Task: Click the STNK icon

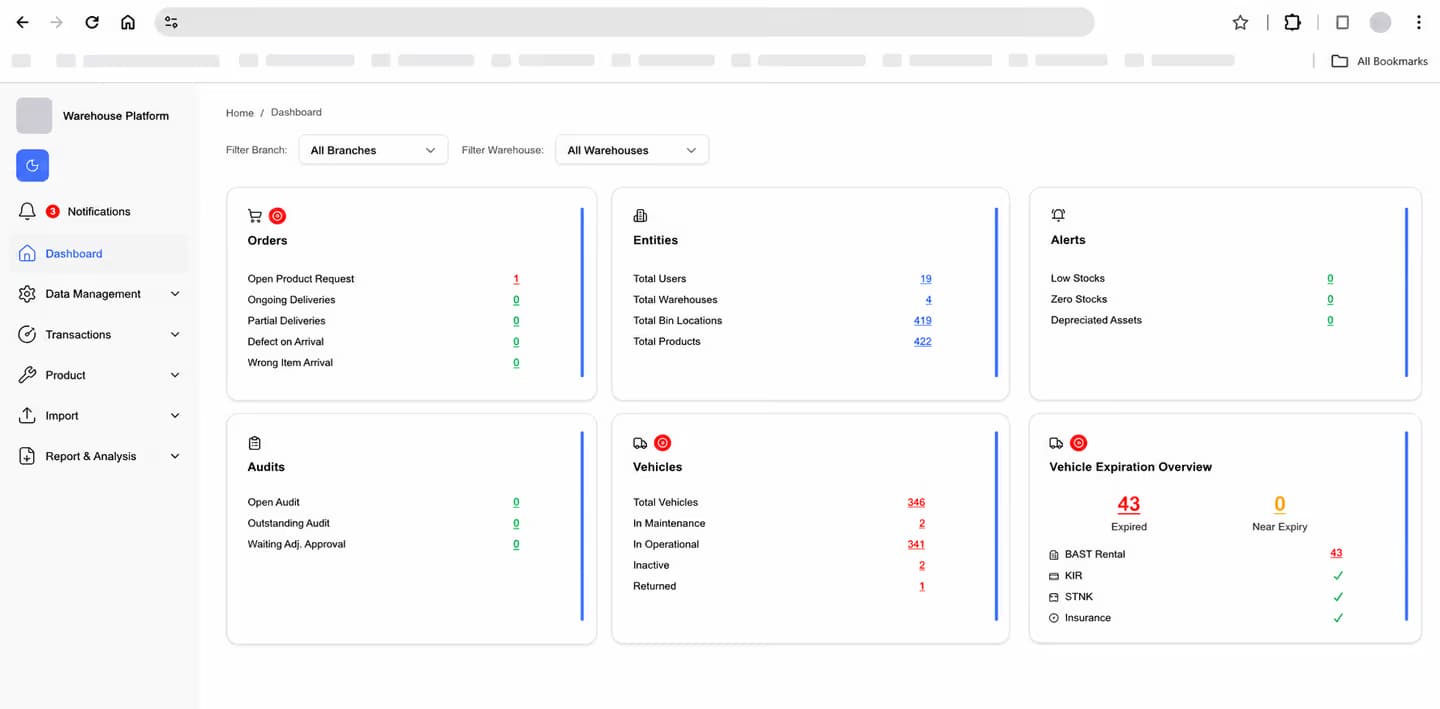Action: coord(1053,597)
